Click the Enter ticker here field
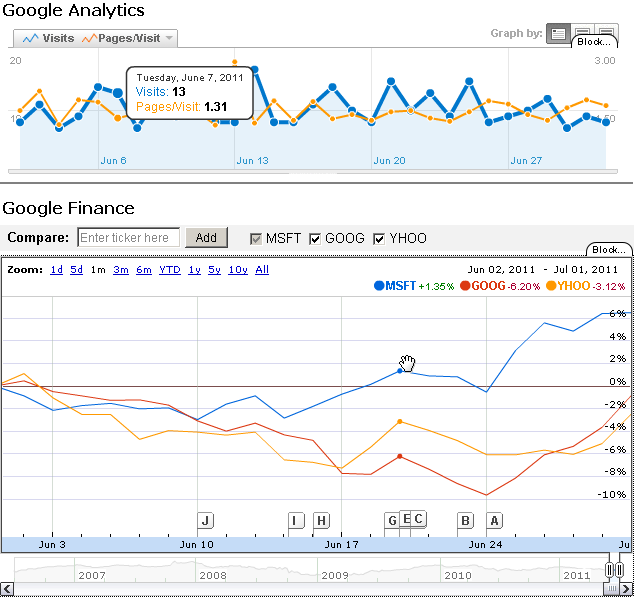This screenshot has height=597, width=634. pyautogui.click(x=128, y=238)
